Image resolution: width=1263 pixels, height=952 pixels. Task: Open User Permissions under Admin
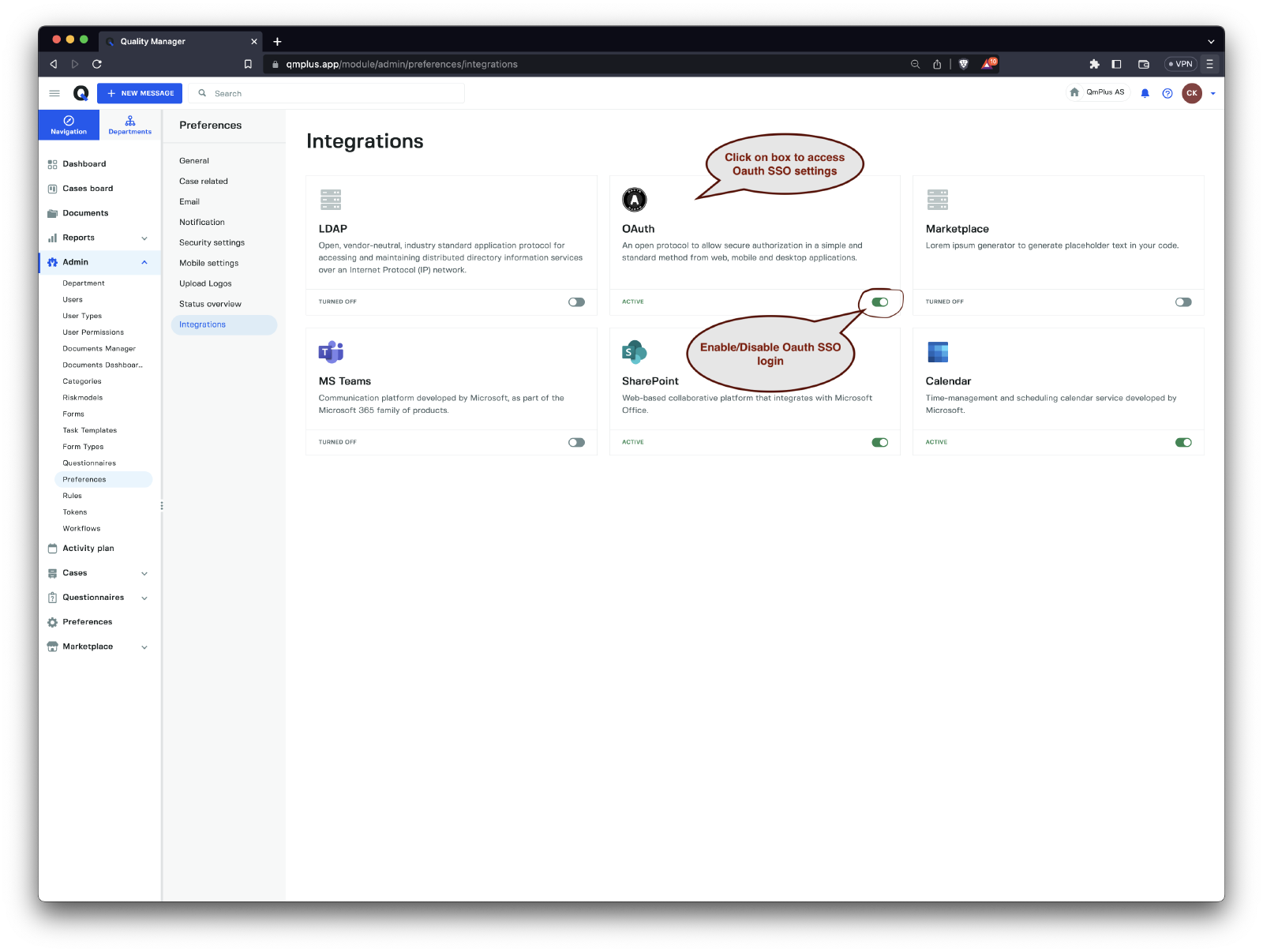[x=93, y=332]
